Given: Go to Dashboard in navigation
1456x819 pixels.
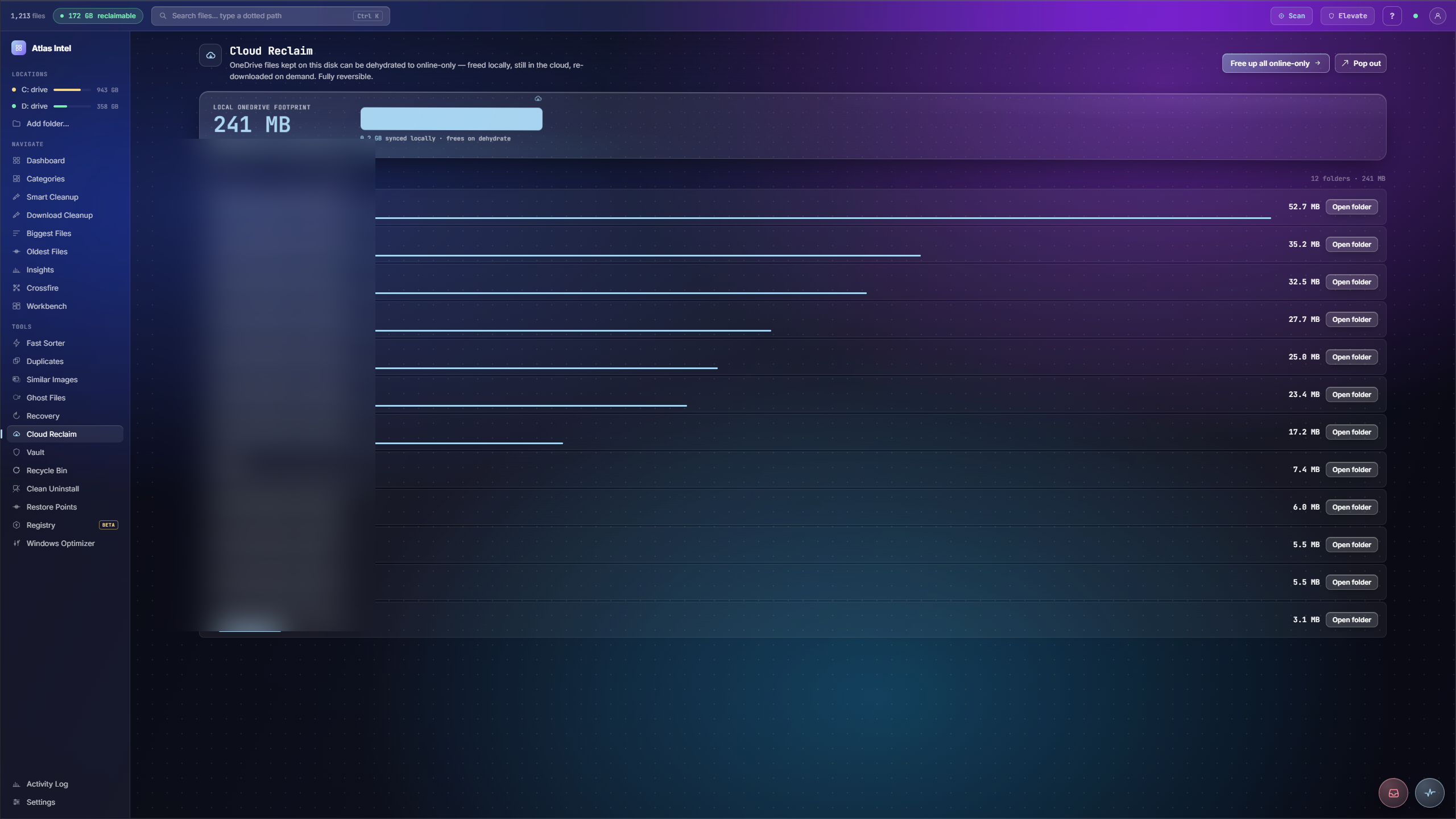Looking at the screenshot, I should [65, 160].
